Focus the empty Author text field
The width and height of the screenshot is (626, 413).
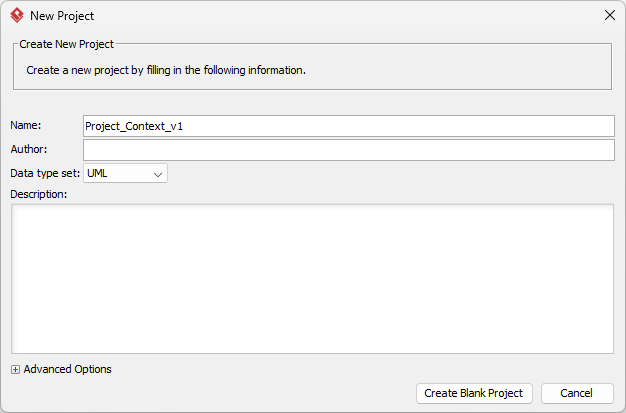(x=348, y=150)
